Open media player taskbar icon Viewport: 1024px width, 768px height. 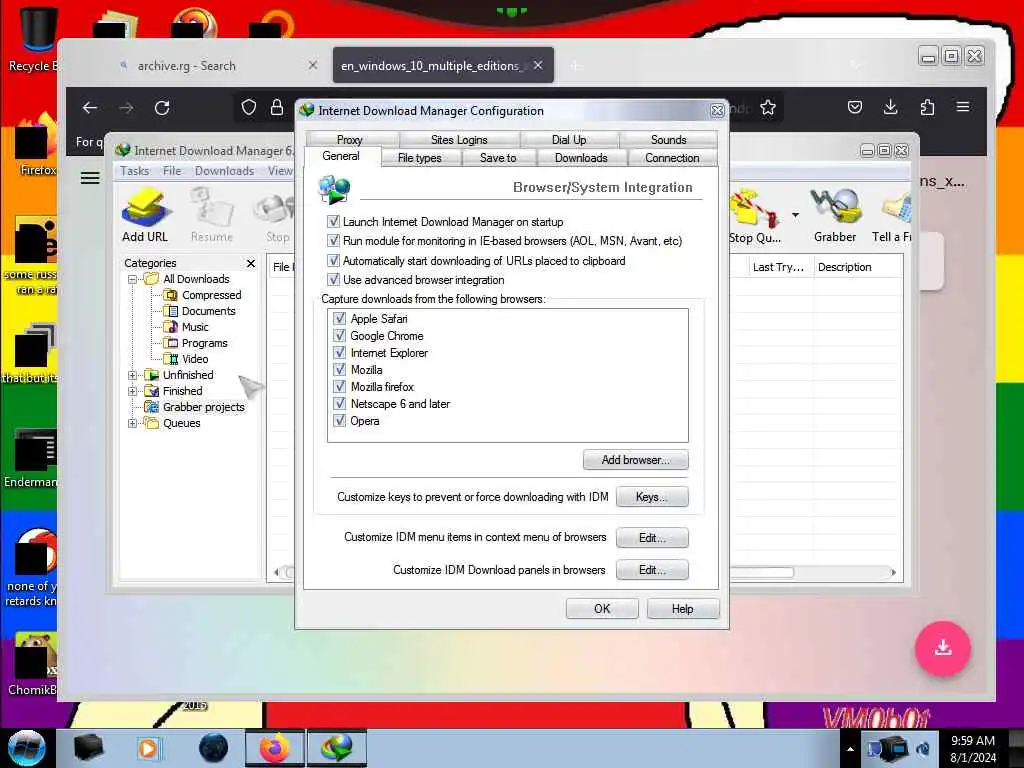coord(148,748)
